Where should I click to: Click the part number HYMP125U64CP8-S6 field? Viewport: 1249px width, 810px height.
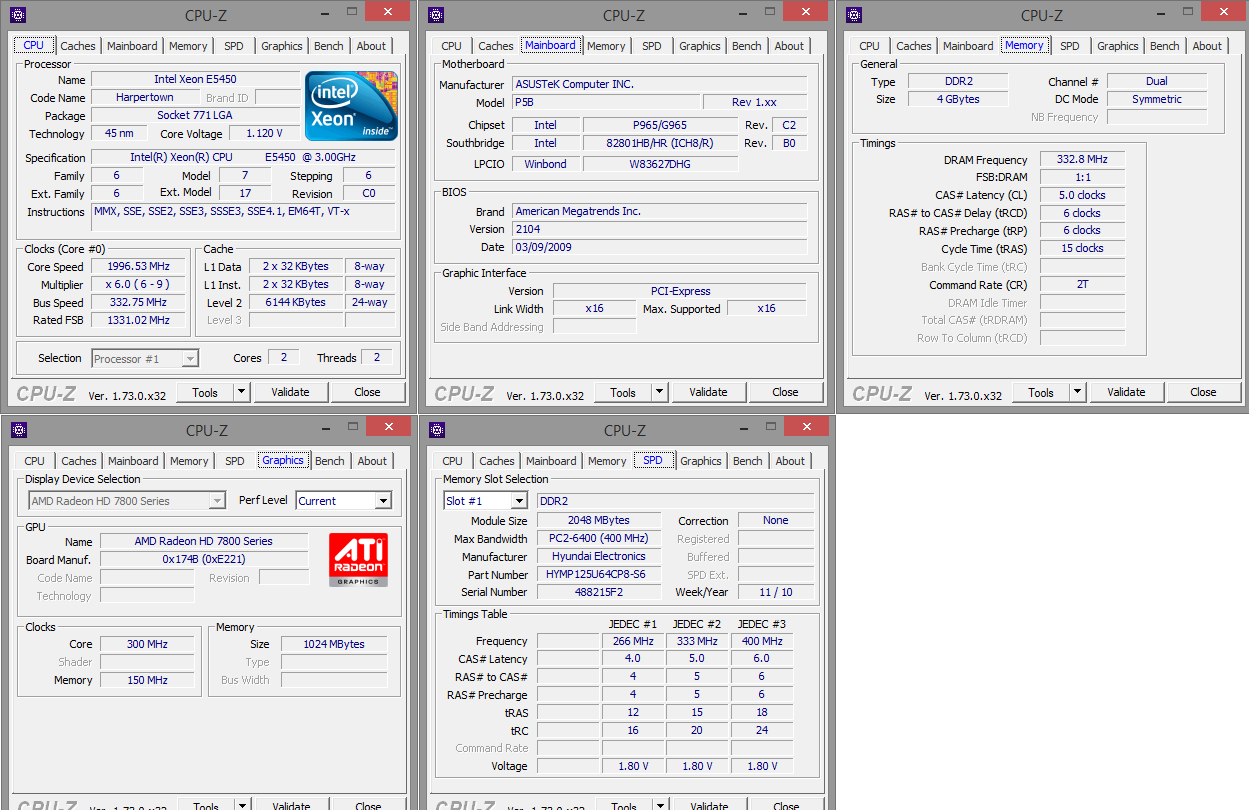[x=599, y=574]
